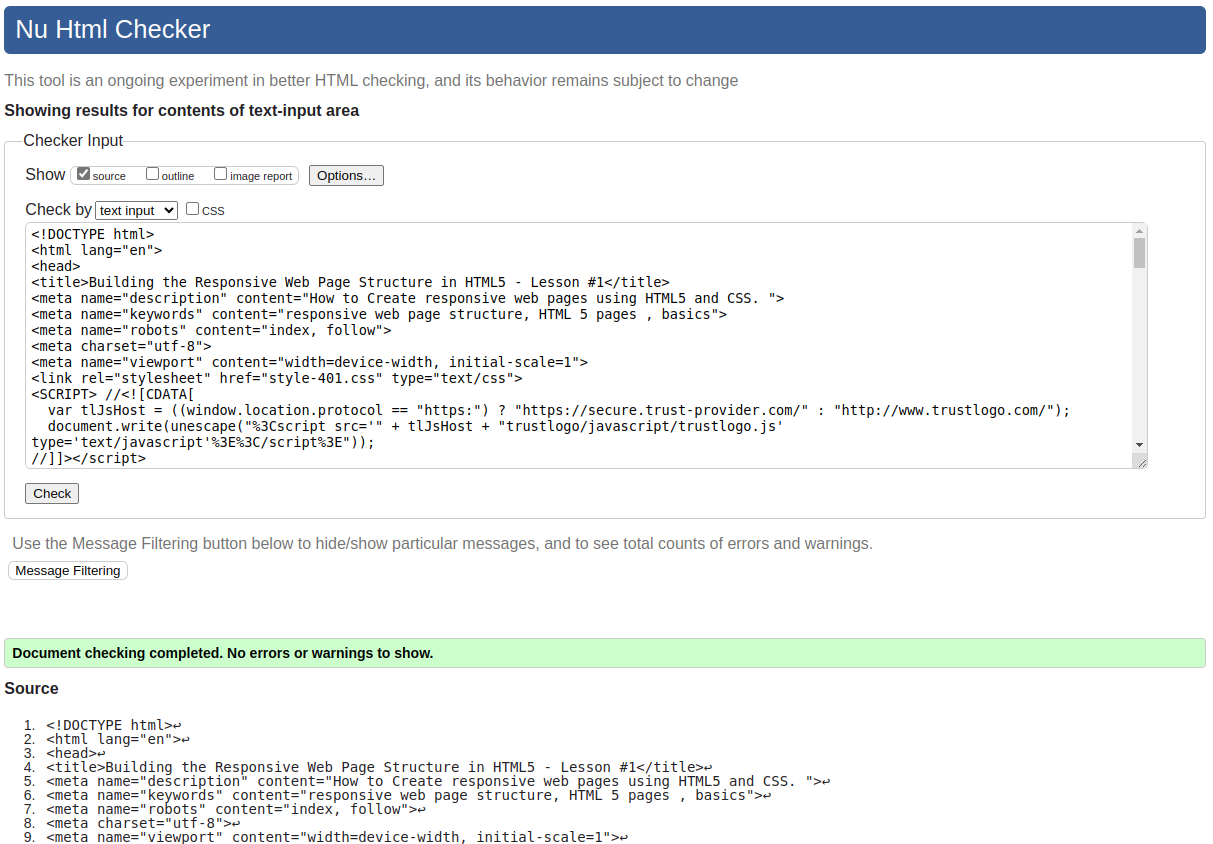Click the Show label
Screen dimensions: 1213x844
45,174
